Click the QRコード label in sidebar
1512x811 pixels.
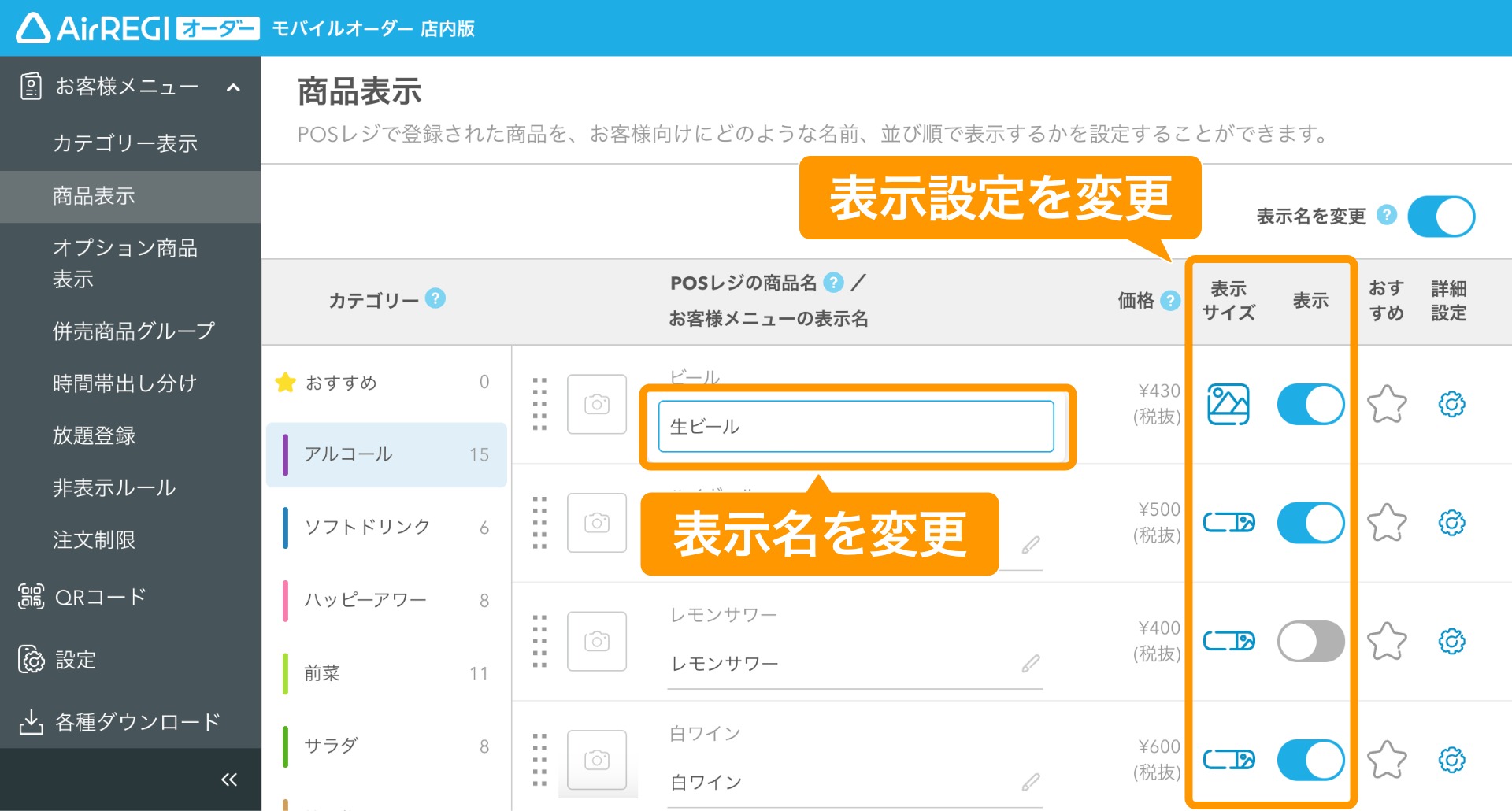(x=101, y=597)
